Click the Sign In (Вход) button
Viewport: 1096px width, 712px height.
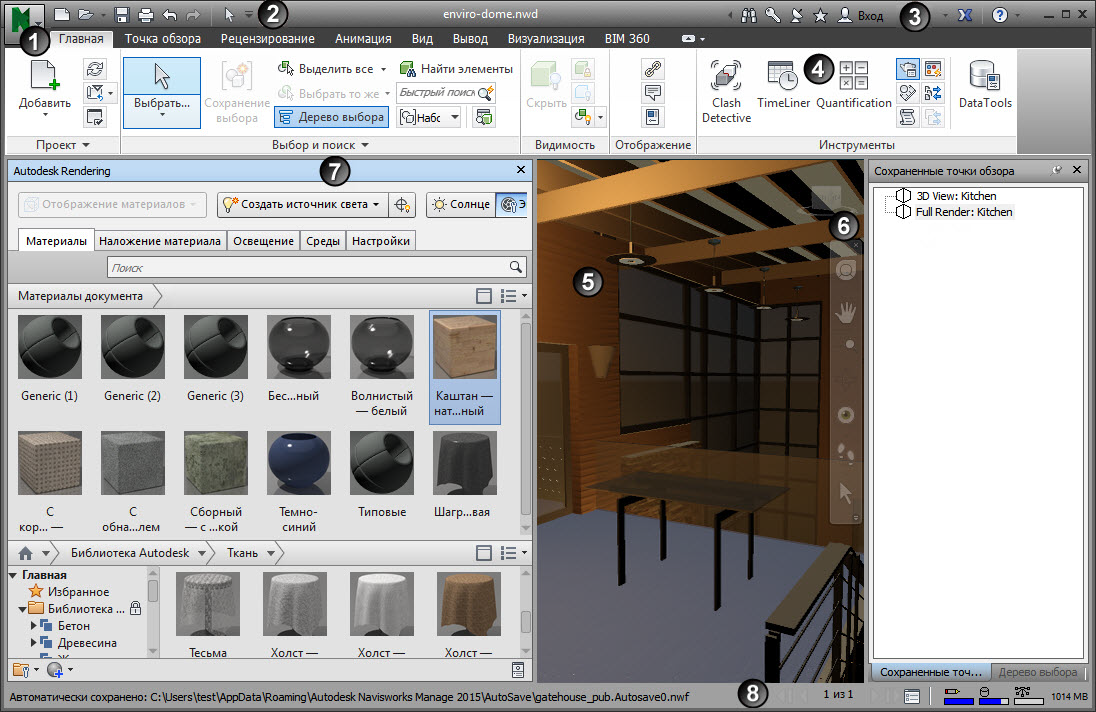coord(870,16)
